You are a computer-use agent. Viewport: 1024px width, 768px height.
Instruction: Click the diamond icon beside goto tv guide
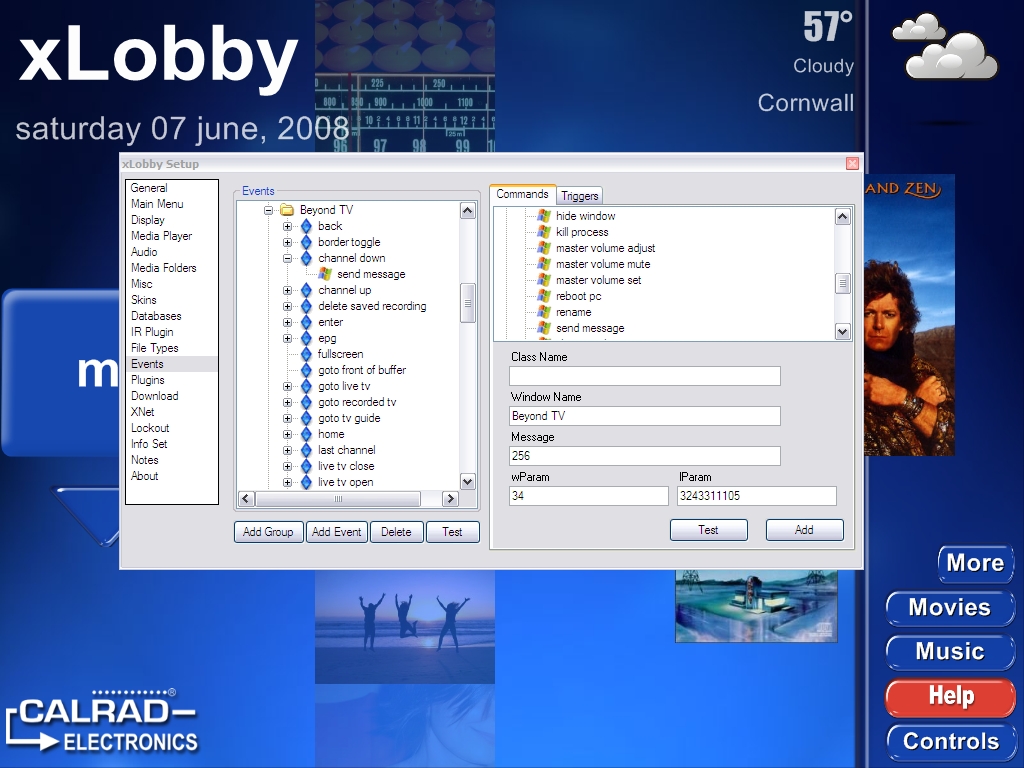tap(306, 418)
